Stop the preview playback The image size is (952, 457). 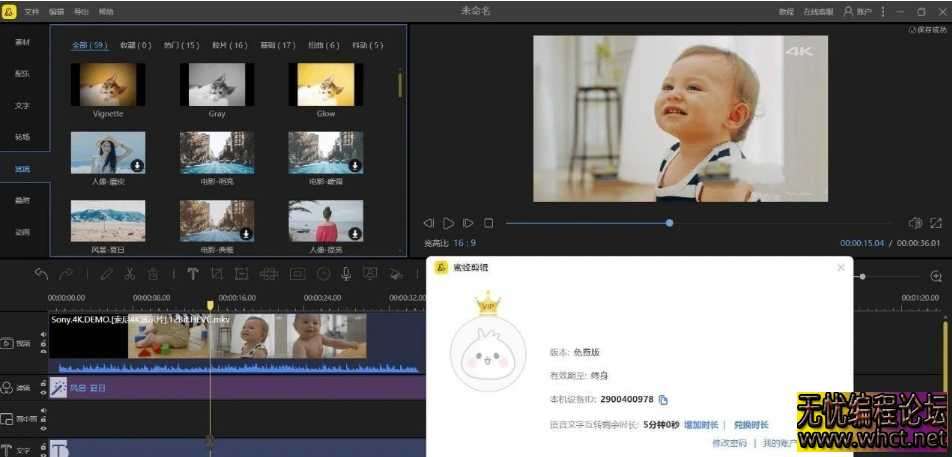(489, 223)
